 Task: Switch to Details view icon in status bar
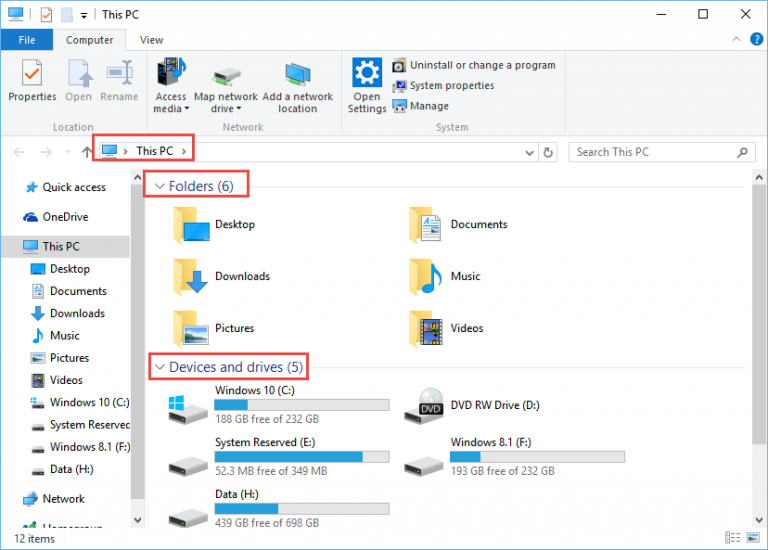[x=733, y=538]
